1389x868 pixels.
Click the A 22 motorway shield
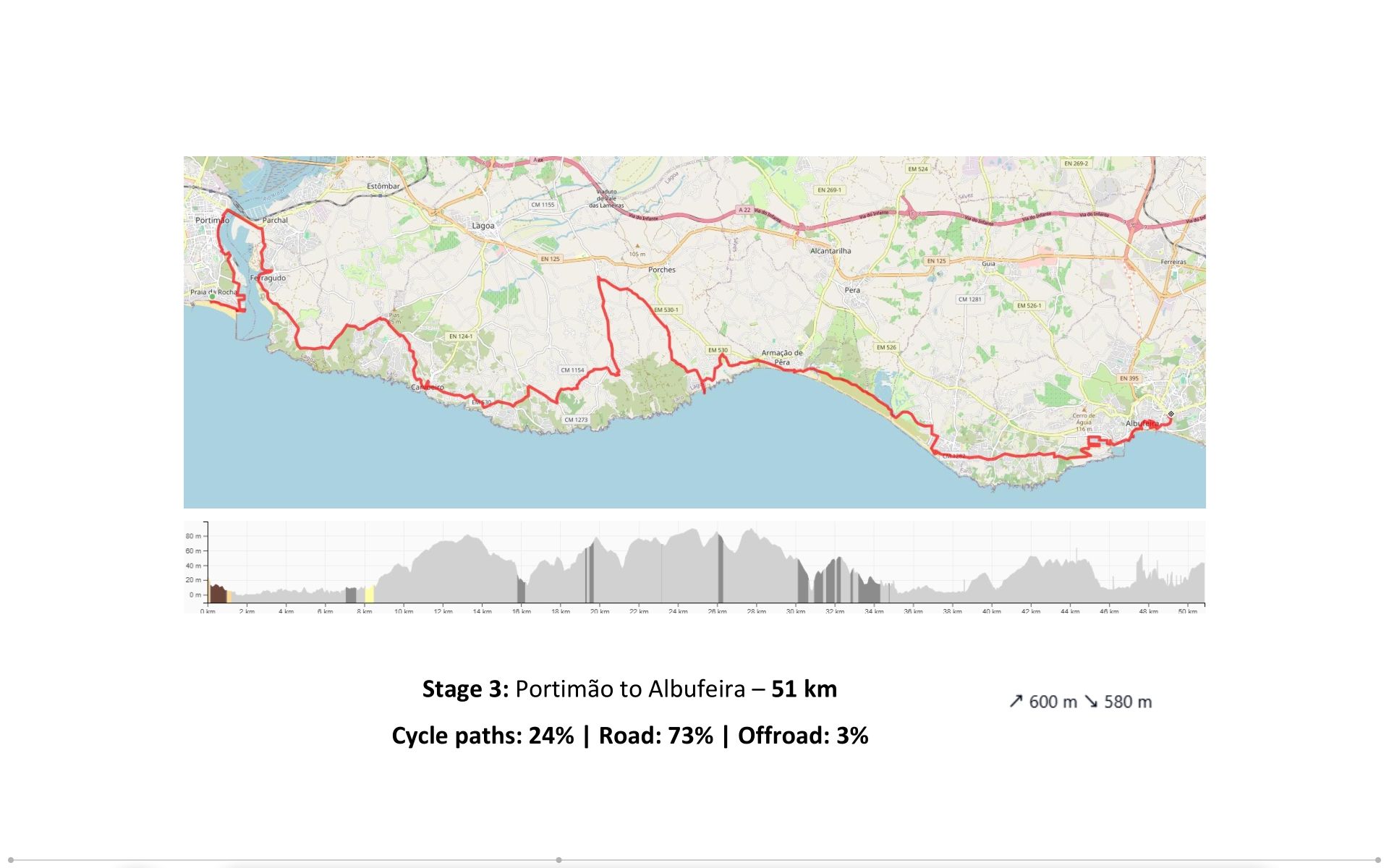744,210
